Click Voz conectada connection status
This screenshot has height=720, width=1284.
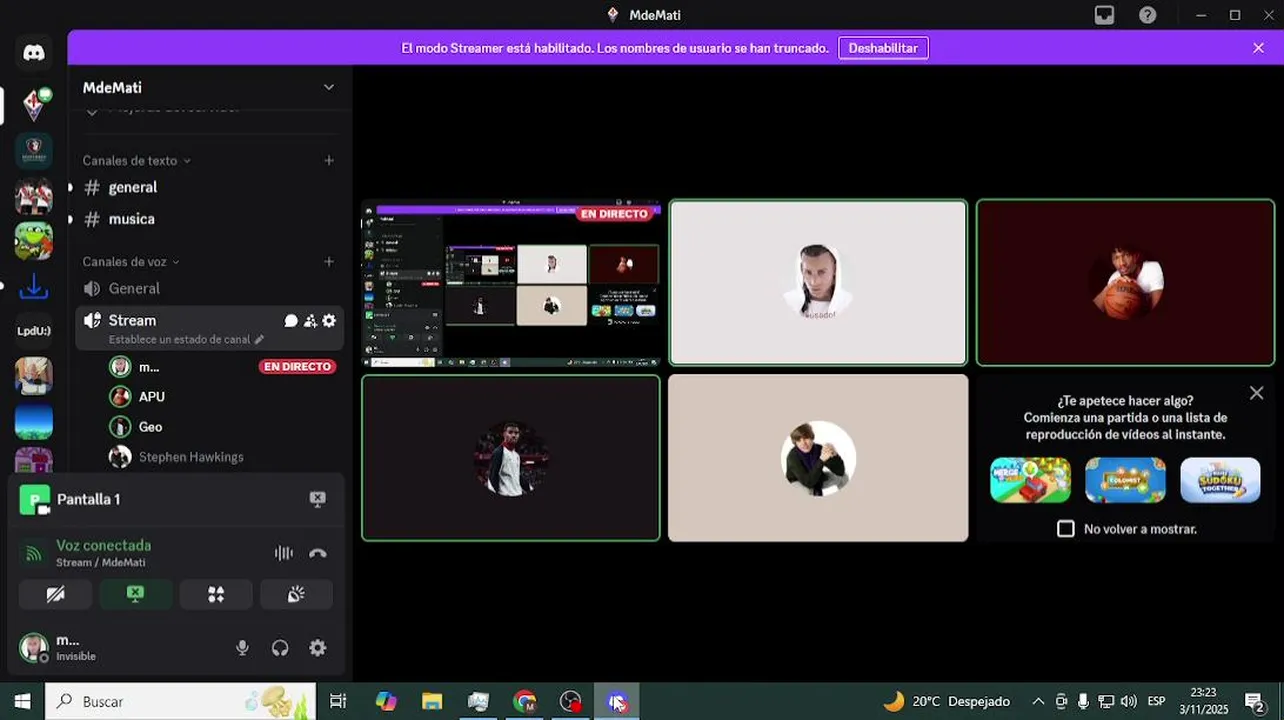coord(103,545)
